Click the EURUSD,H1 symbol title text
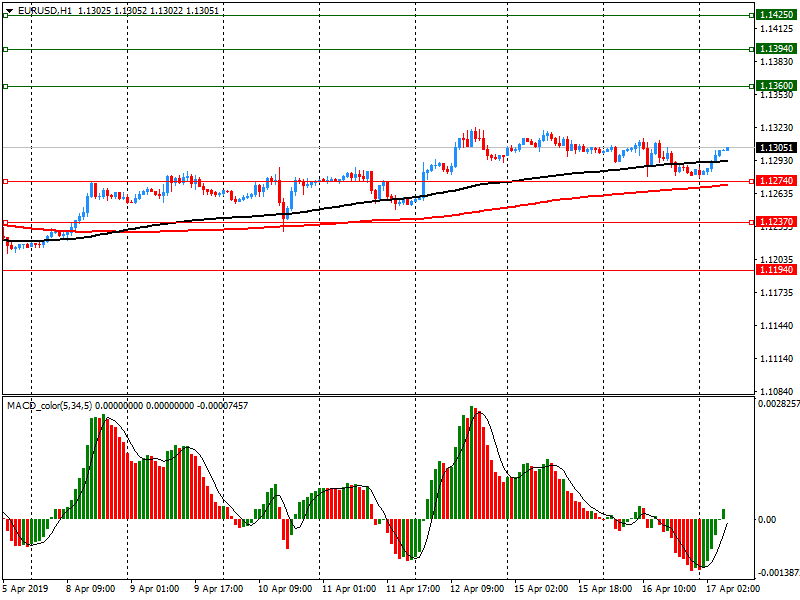This screenshot has width=800, height=600. (x=44, y=10)
